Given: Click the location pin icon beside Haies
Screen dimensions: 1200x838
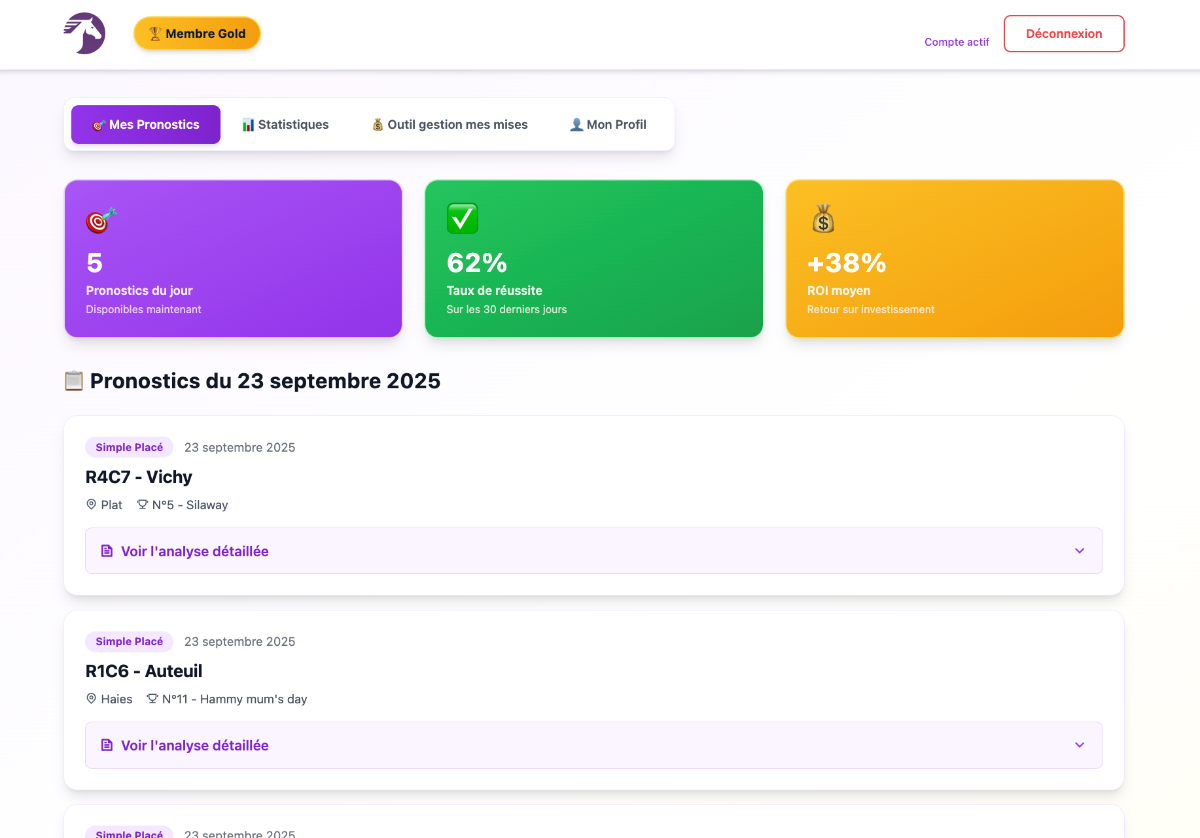Looking at the screenshot, I should (90, 698).
